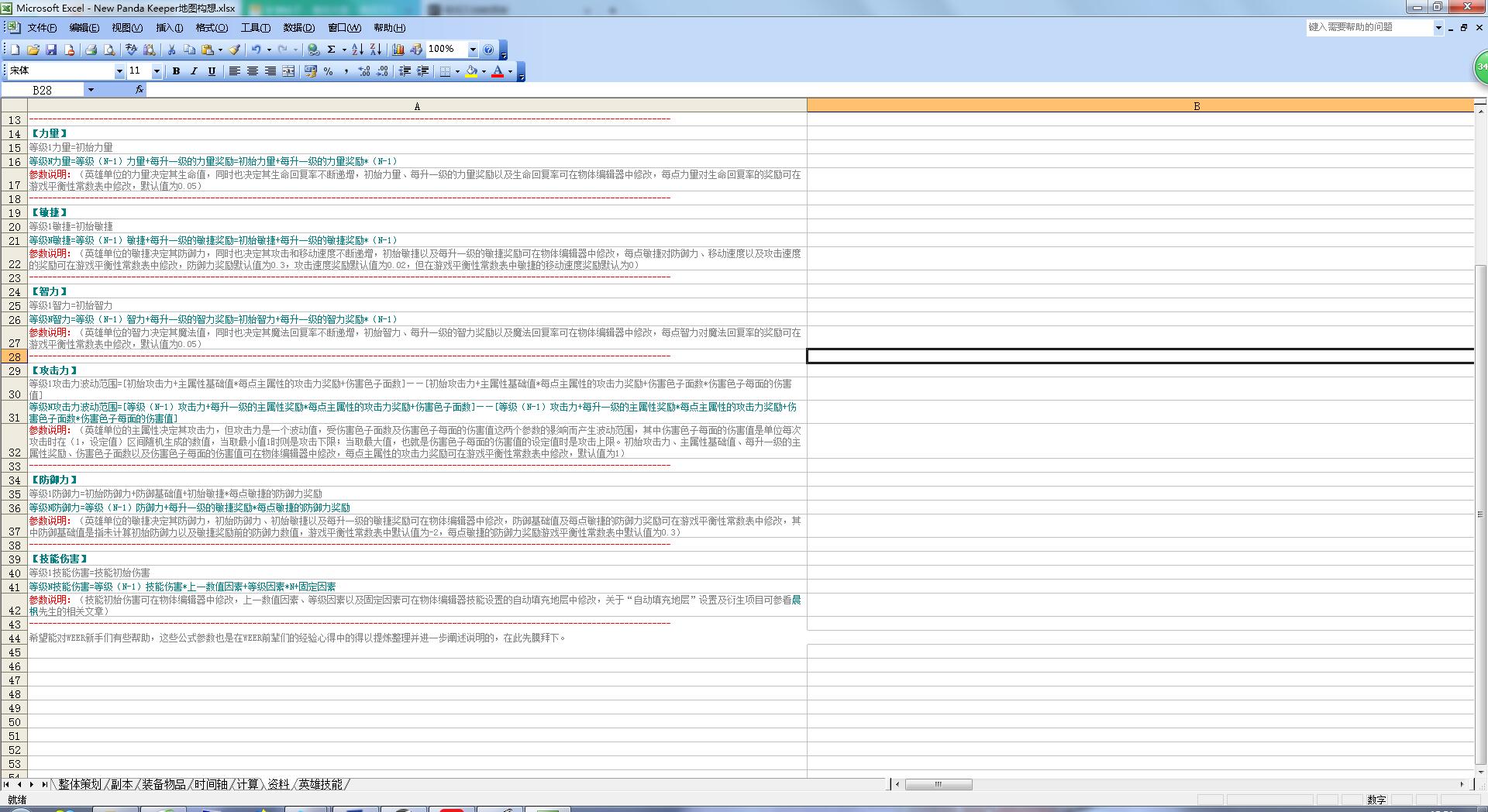Switch to the 英雄技能 sheet tab
The width and height of the screenshot is (1488, 812).
(320, 784)
